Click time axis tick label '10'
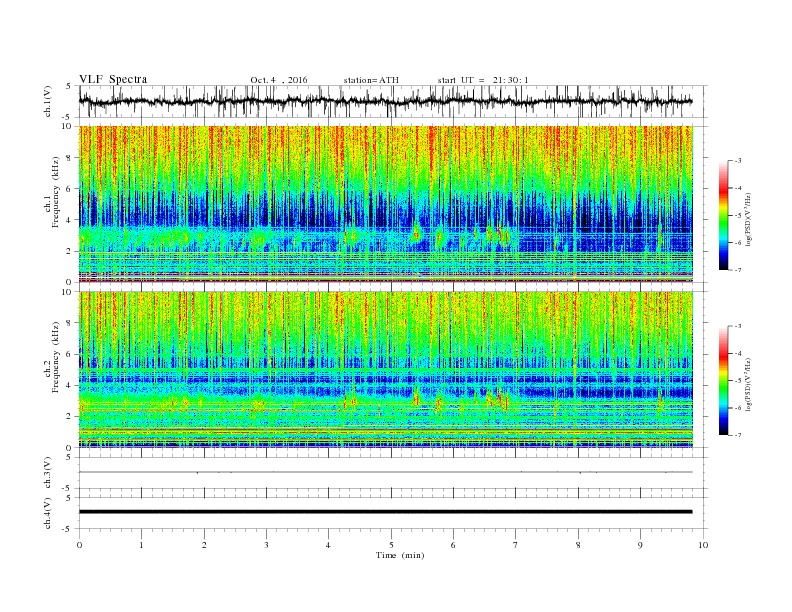Viewport: 792px width, 612px height. 703,545
